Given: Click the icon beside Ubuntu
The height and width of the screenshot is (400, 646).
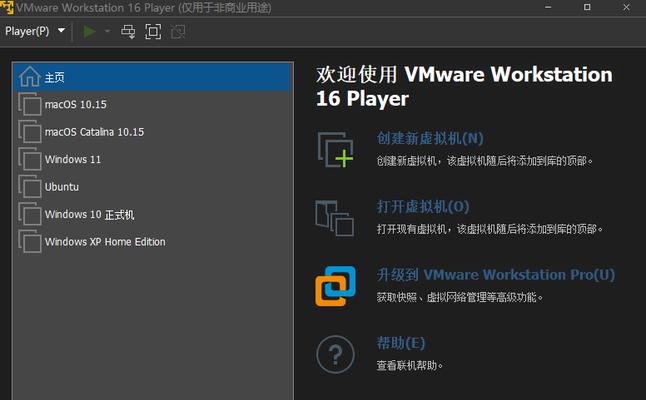Looking at the screenshot, I should click(30, 187).
